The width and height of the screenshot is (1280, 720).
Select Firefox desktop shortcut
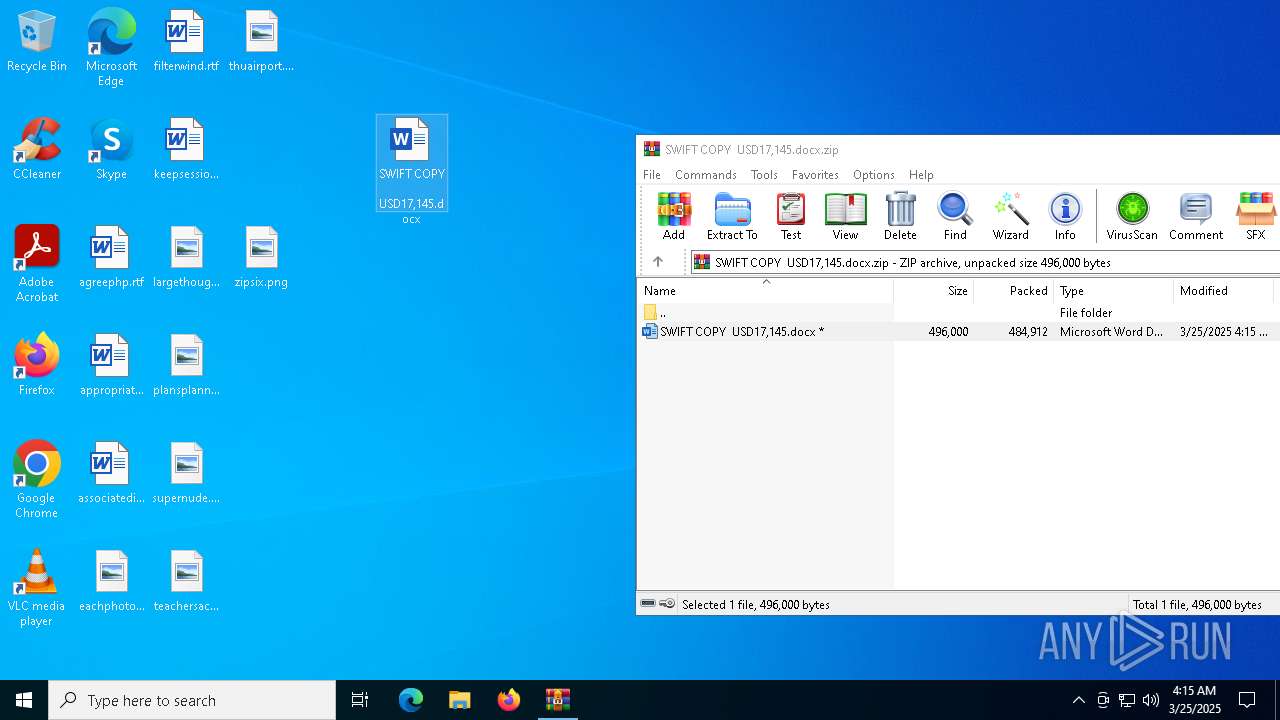coord(36,366)
